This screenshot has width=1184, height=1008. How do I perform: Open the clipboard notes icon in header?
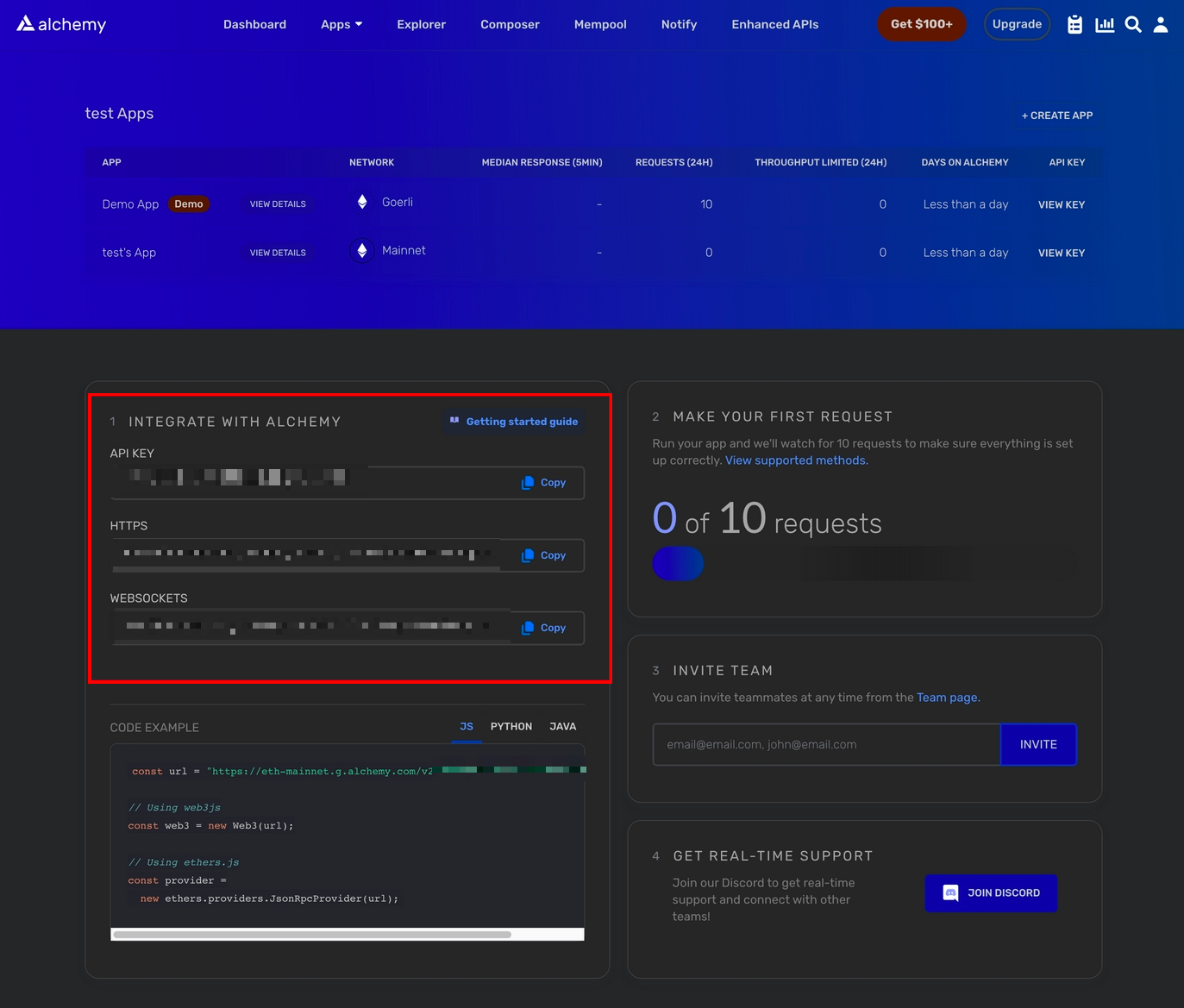click(x=1074, y=25)
